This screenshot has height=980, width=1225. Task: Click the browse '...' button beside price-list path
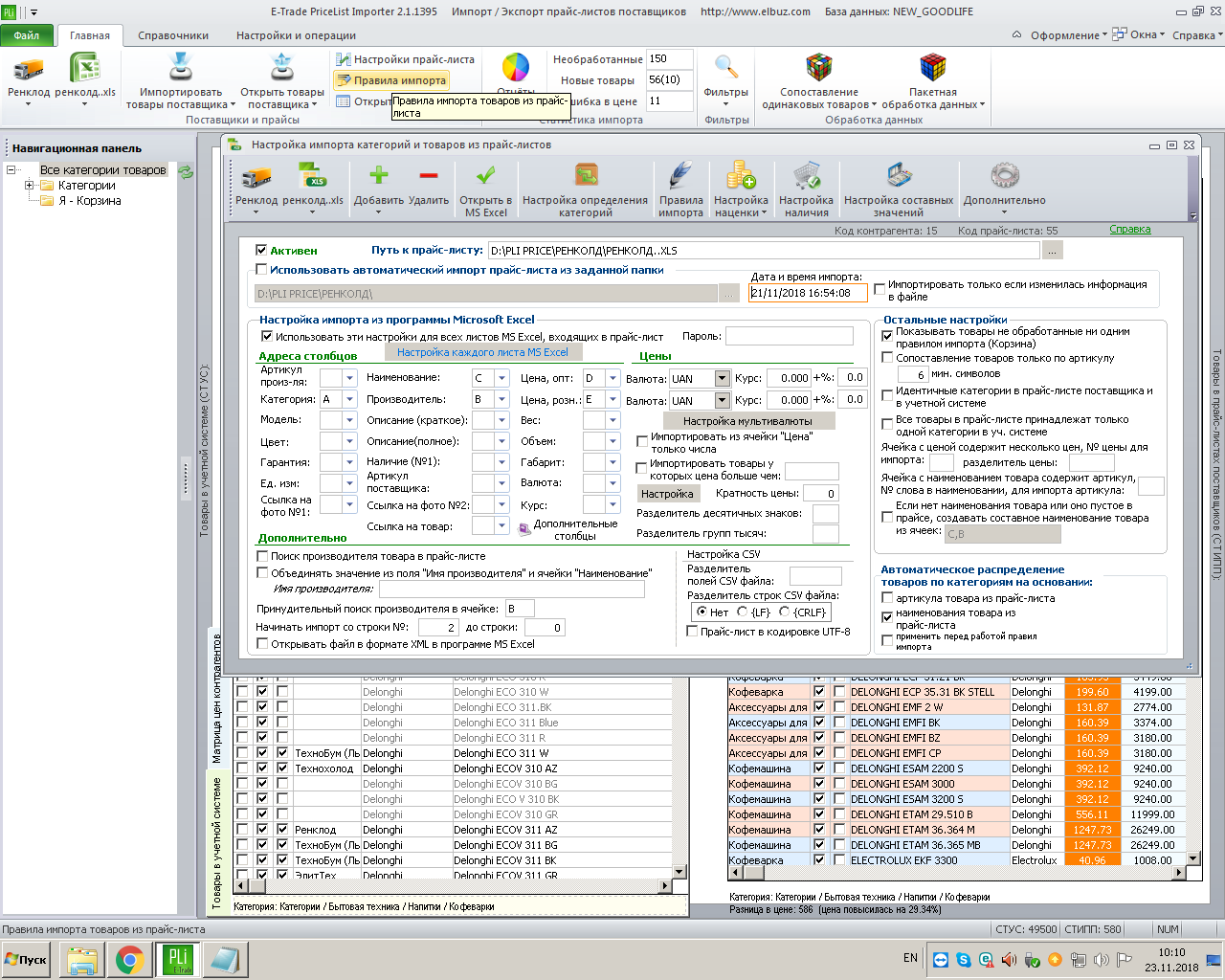click(x=1052, y=251)
